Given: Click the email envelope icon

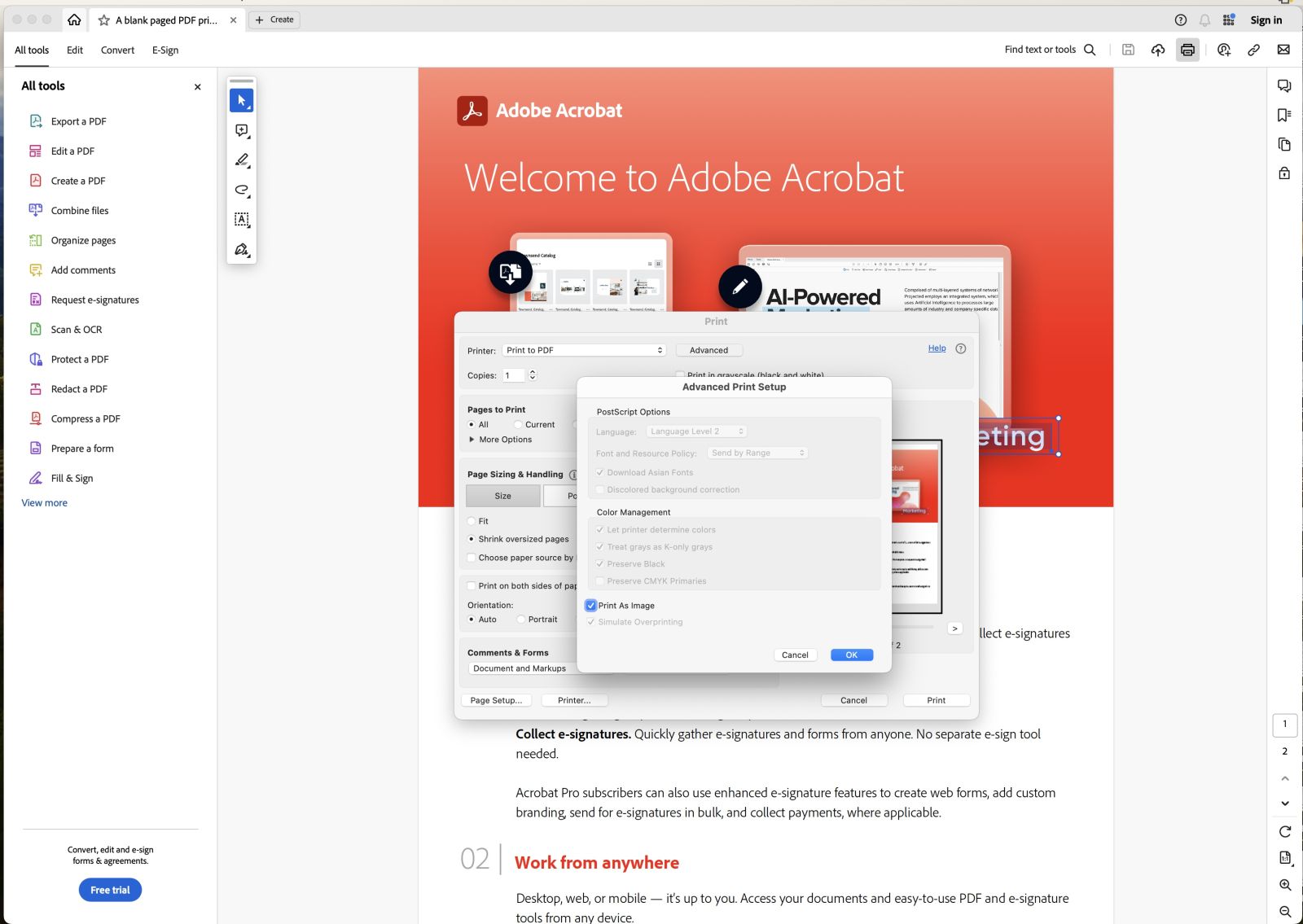Looking at the screenshot, I should tap(1283, 50).
